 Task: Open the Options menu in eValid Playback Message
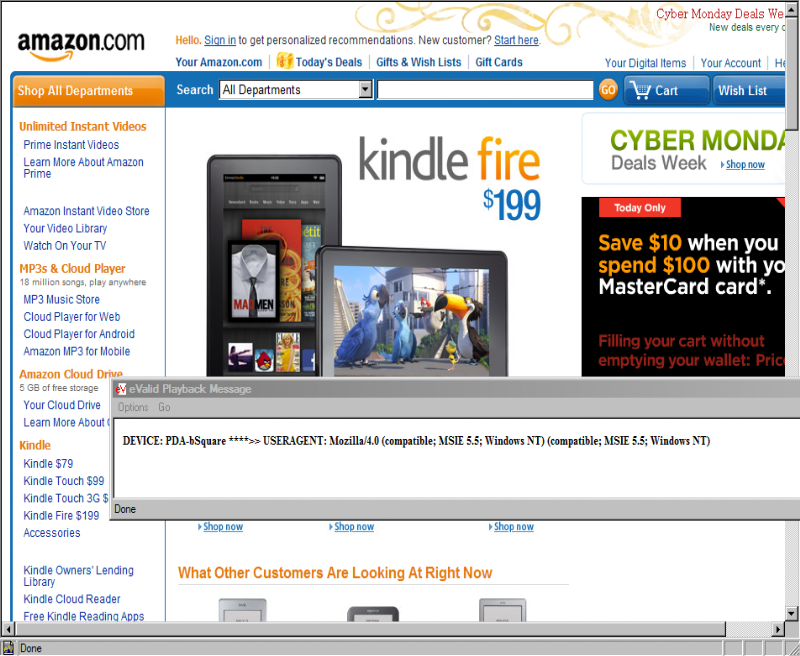point(133,407)
